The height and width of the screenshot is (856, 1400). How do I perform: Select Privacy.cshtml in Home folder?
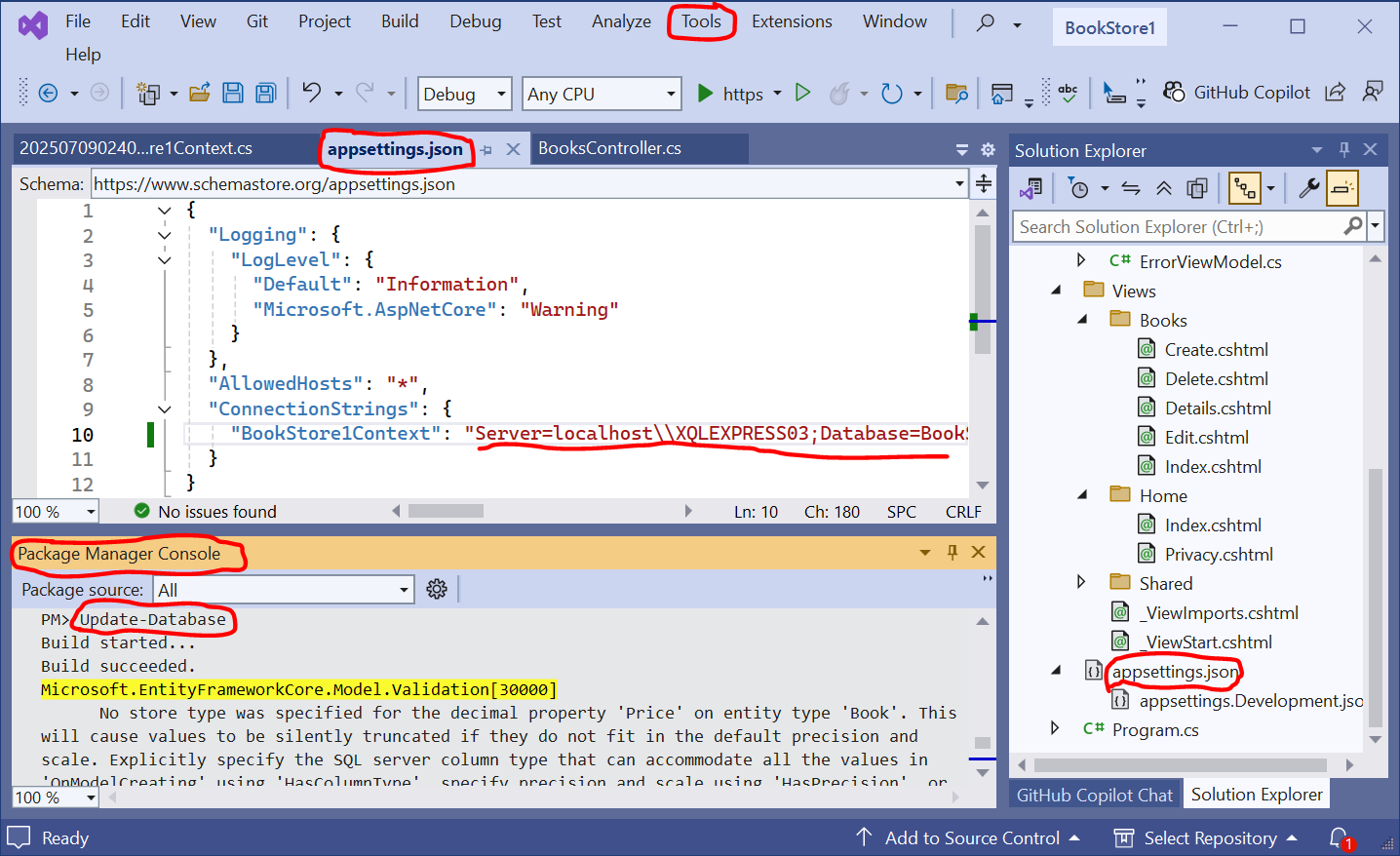pyautogui.click(x=1219, y=554)
